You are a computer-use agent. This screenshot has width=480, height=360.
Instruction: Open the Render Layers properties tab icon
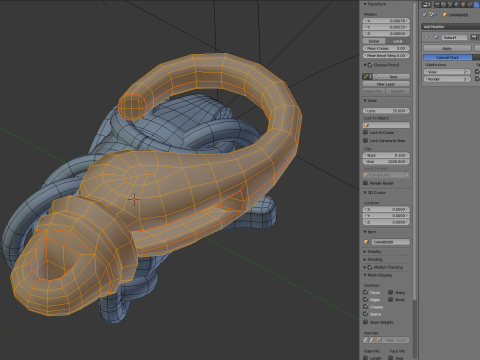point(444,5)
